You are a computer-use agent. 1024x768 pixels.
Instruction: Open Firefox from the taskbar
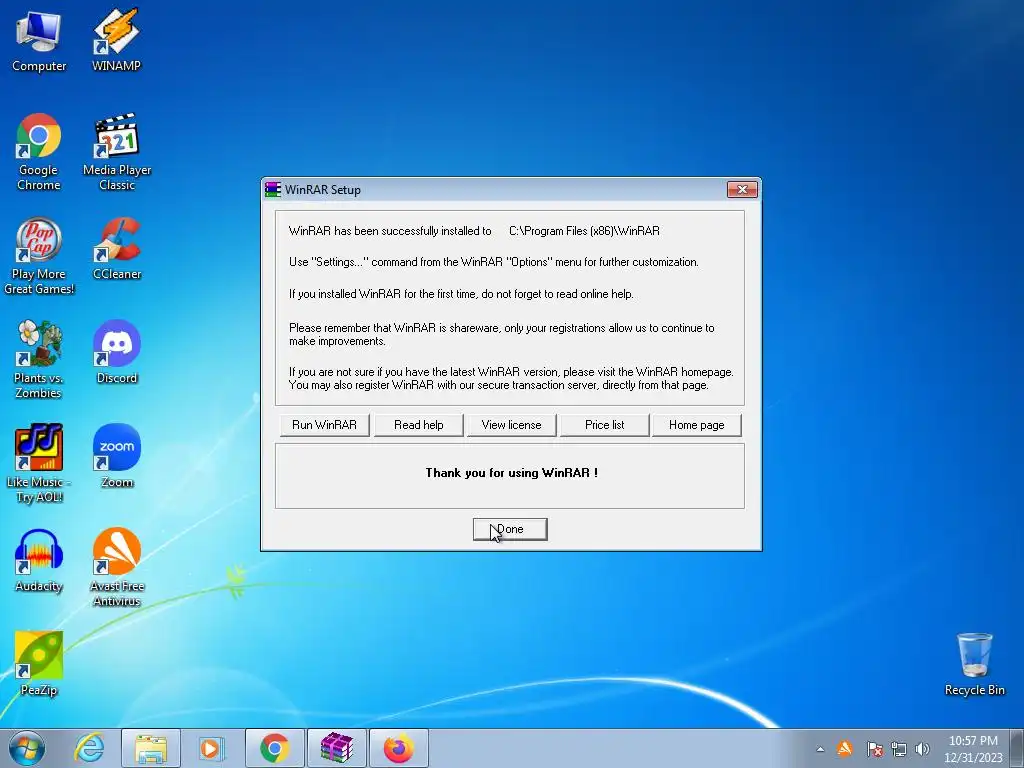coord(399,748)
